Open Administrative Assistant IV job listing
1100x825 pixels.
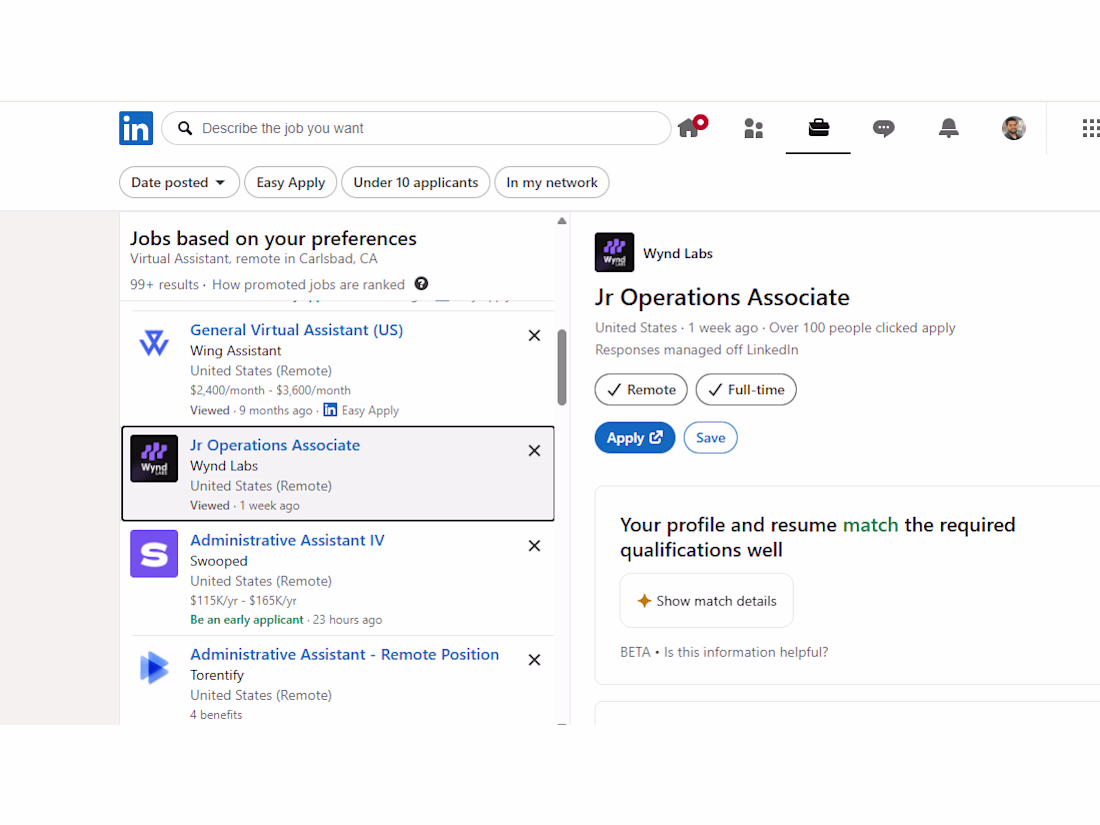point(288,540)
